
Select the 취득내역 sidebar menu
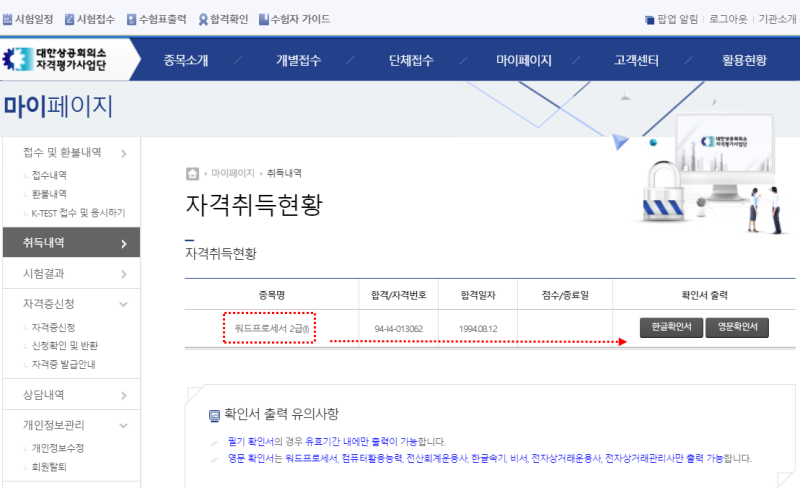tap(71, 242)
